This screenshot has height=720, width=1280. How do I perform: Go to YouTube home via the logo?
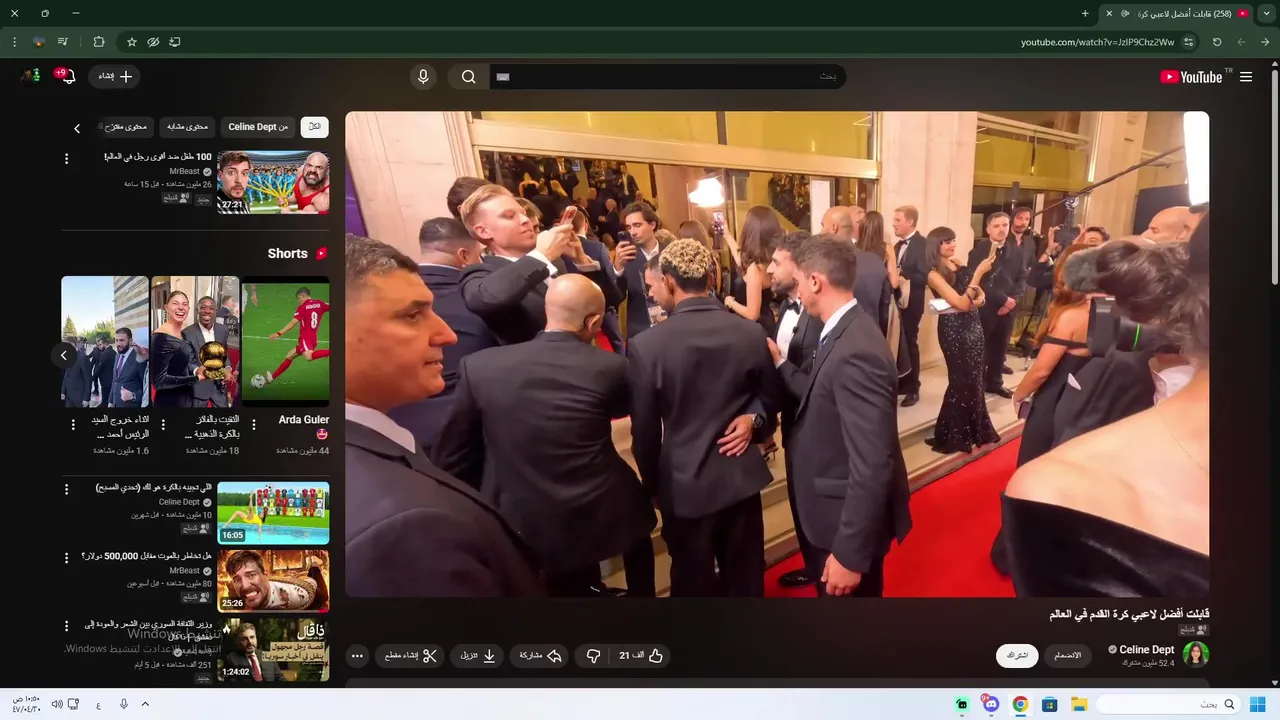pyautogui.click(x=1191, y=77)
